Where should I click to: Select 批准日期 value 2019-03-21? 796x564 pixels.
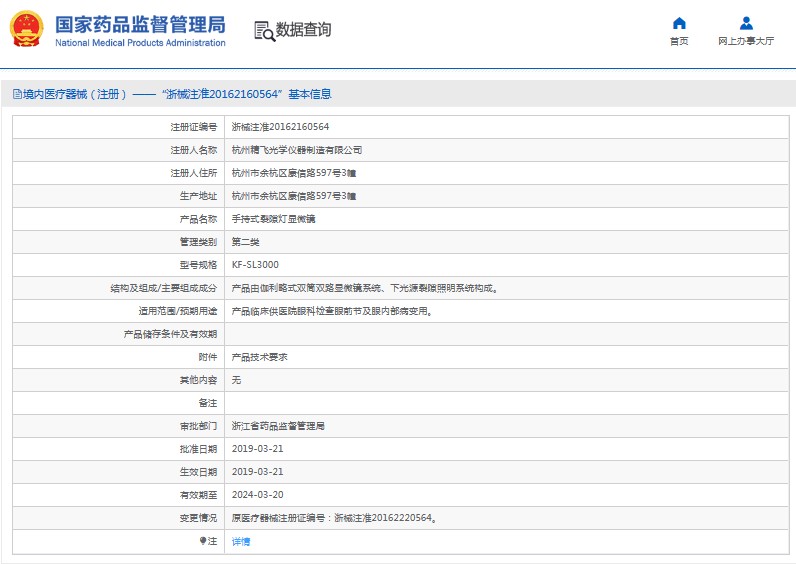pyautogui.click(x=257, y=449)
